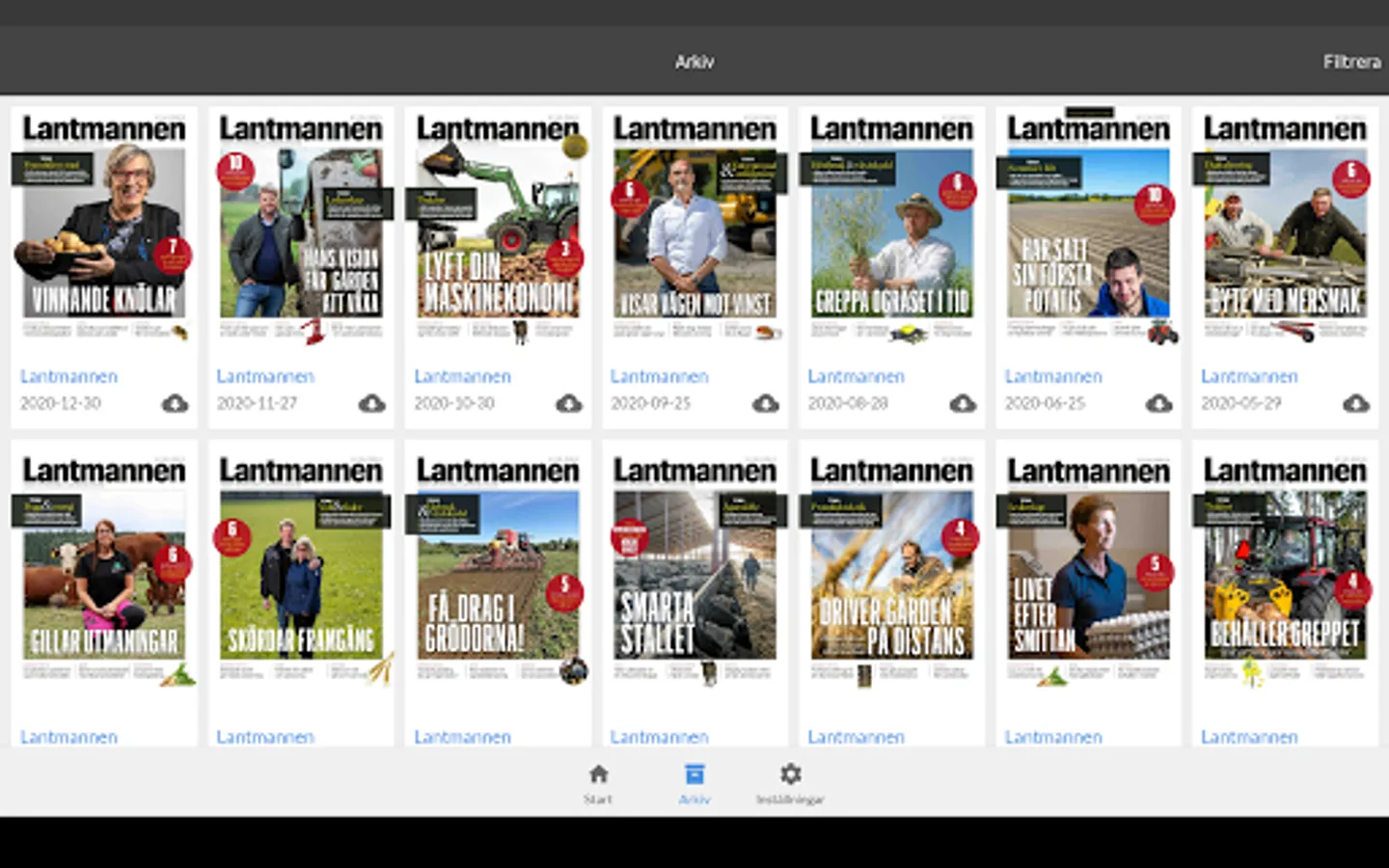The width and height of the screenshot is (1389, 868).
Task: Click Lantmannen link above 2020-11-27
Action: 265,376
